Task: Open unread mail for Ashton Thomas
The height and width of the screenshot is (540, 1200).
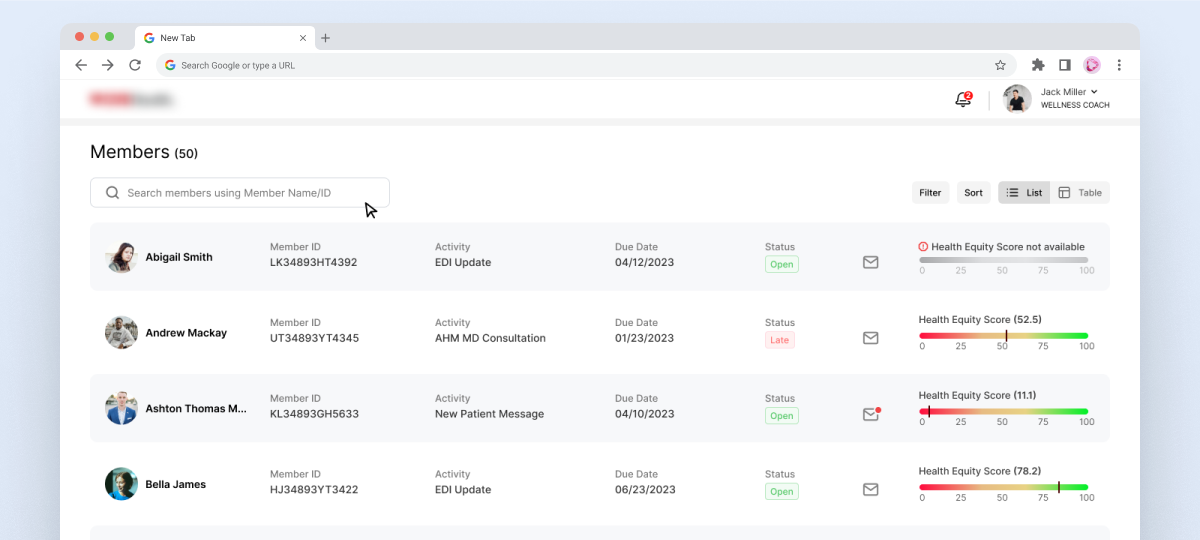Action: click(x=870, y=414)
